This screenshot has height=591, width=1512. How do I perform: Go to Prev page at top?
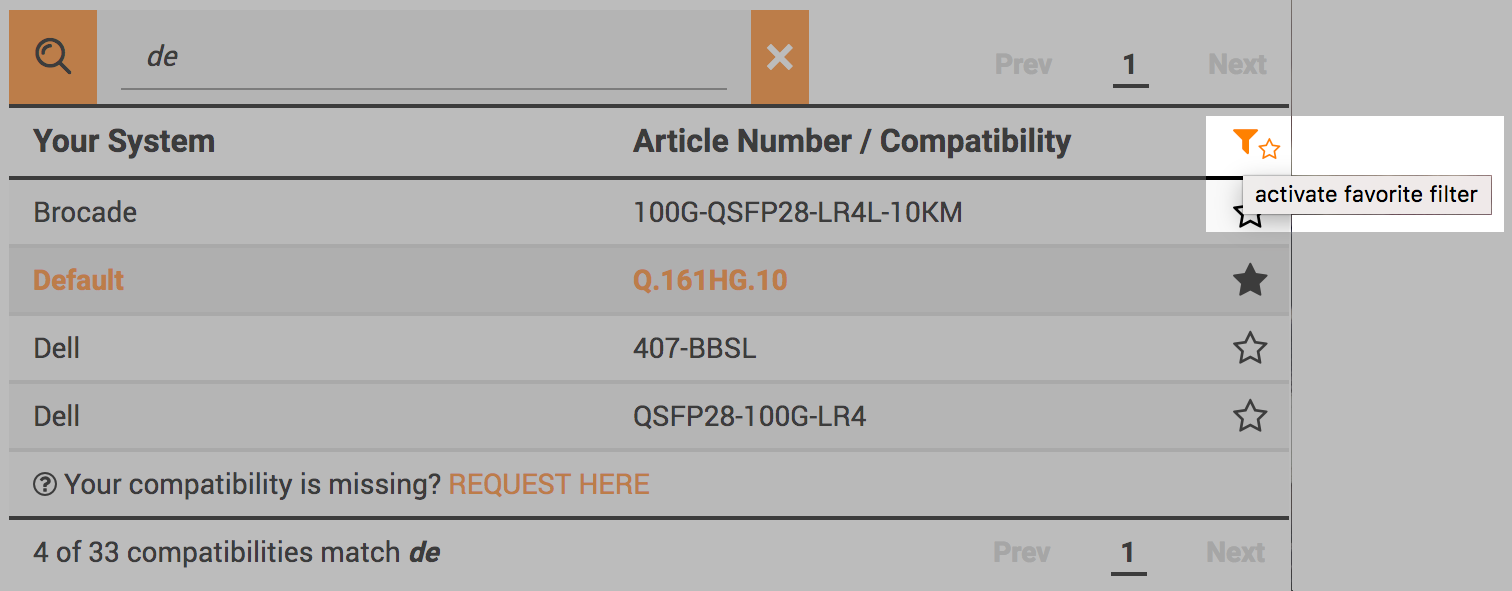tap(1023, 65)
